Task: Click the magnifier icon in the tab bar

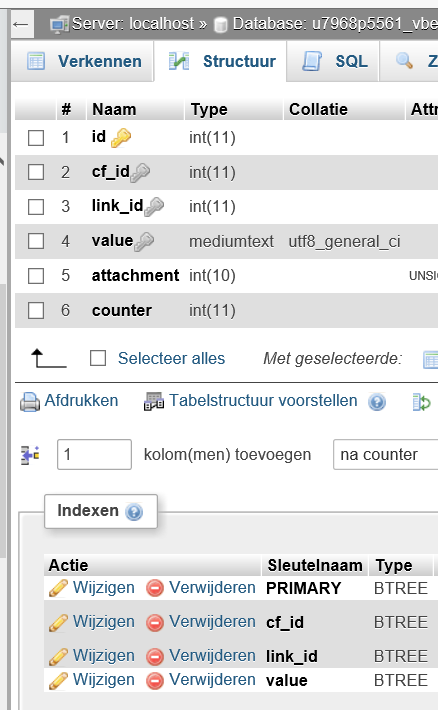Action: [404, 61]
